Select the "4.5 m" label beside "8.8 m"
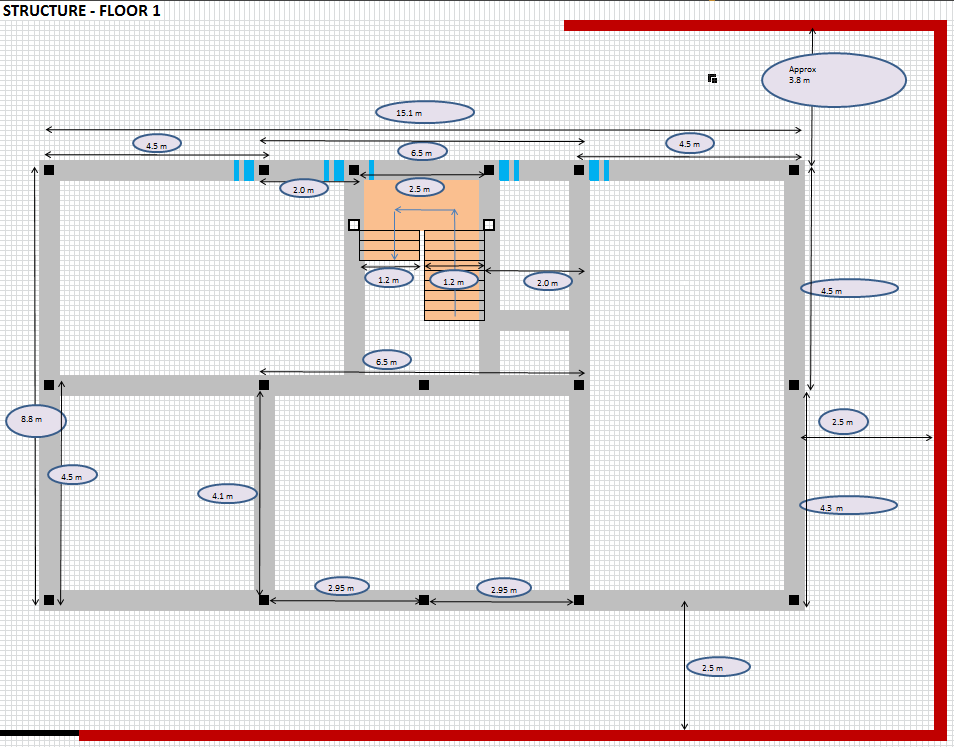954x747 pixels. [72, 475]
